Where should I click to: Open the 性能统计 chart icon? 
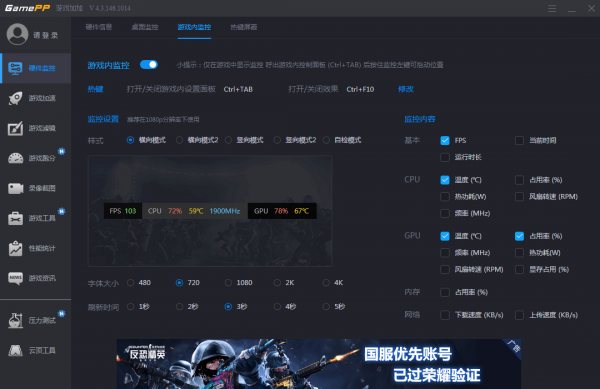15,248
